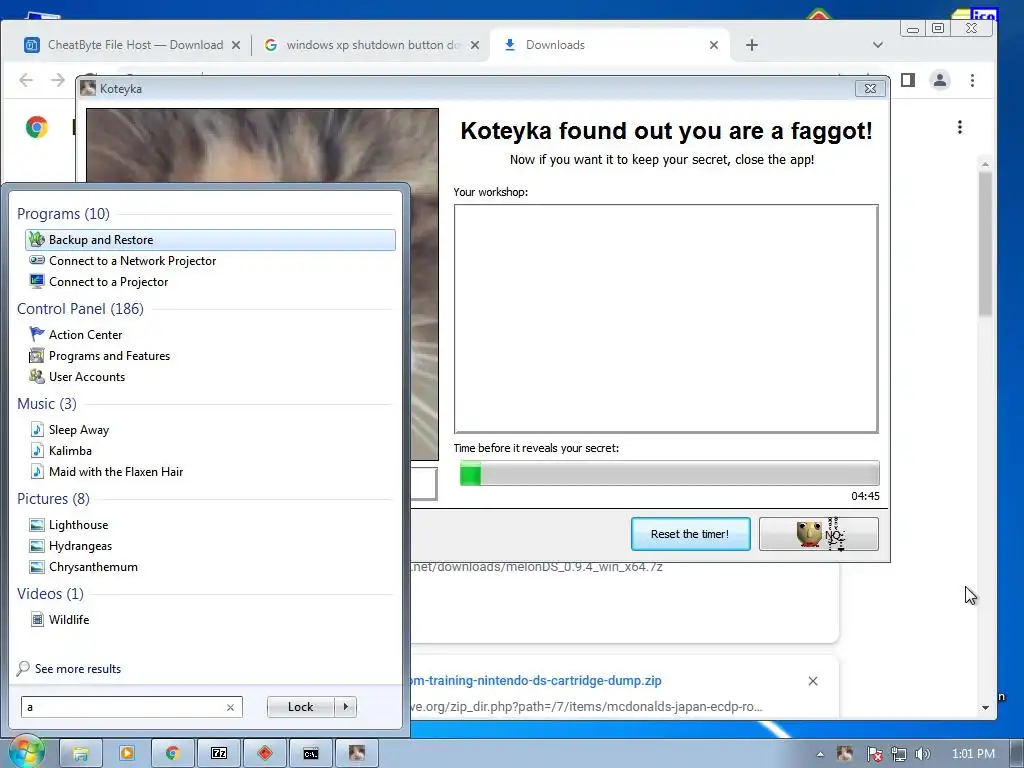This screenshot has width=1024, height=768.
Task: Click the Pictures (8) group header
Action: [x=54, y=498]
